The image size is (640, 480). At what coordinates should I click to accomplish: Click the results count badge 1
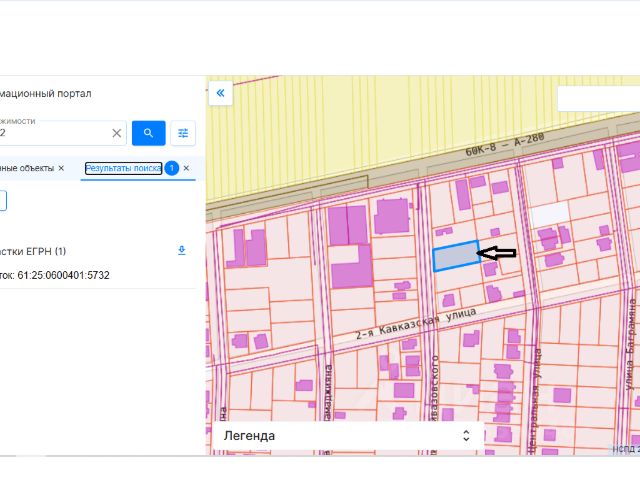click(x=172, y=168)
